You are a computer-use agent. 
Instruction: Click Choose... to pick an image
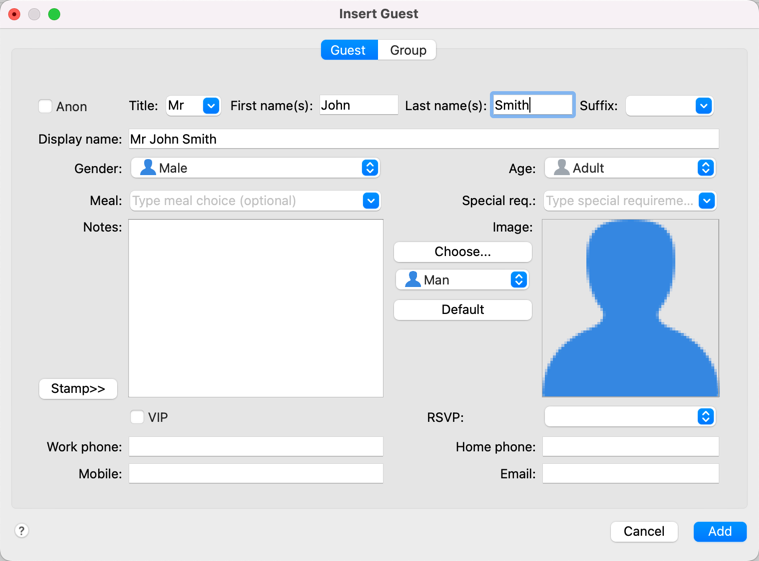[x=462, y=252]
